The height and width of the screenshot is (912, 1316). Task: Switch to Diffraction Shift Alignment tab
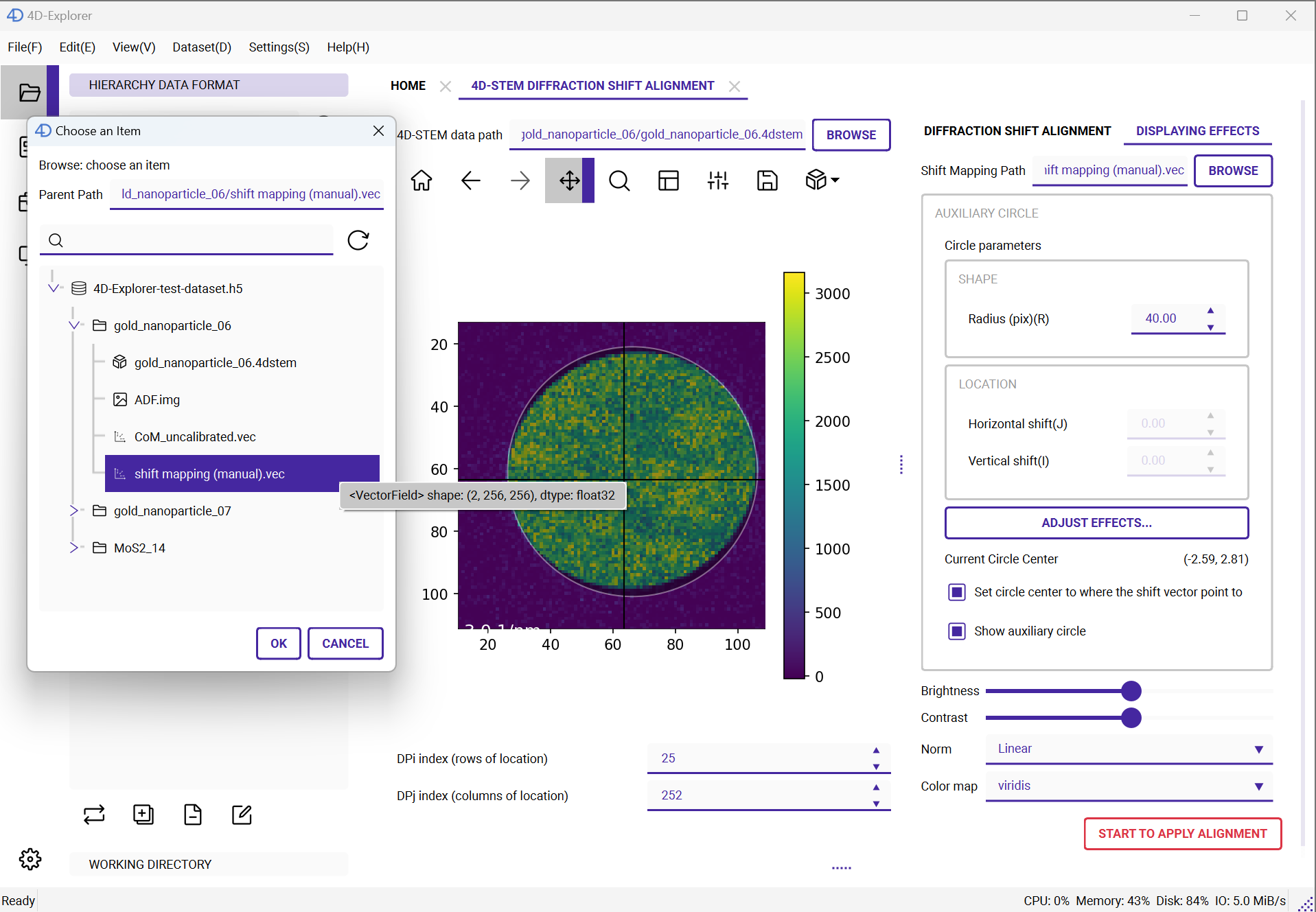click(1017, 131)
